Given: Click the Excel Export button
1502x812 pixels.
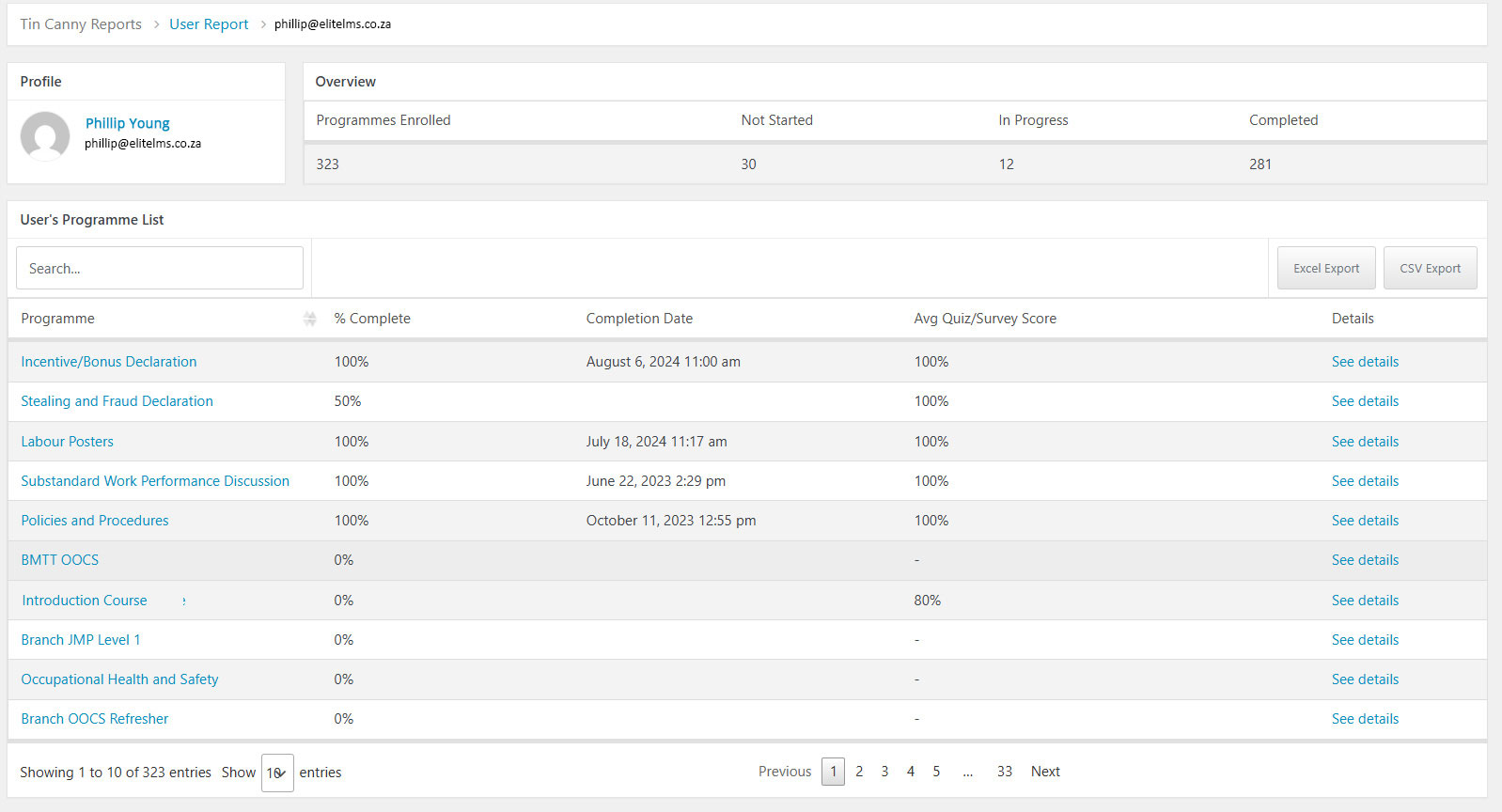Looking at the screenshot, I should point(1325,268).
